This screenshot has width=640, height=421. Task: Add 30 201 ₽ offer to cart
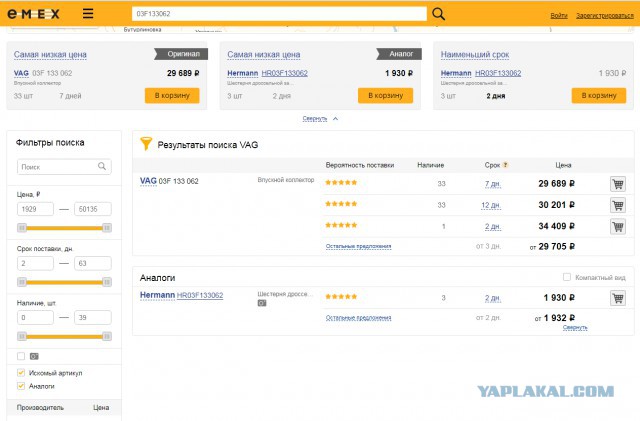point(618,205)
